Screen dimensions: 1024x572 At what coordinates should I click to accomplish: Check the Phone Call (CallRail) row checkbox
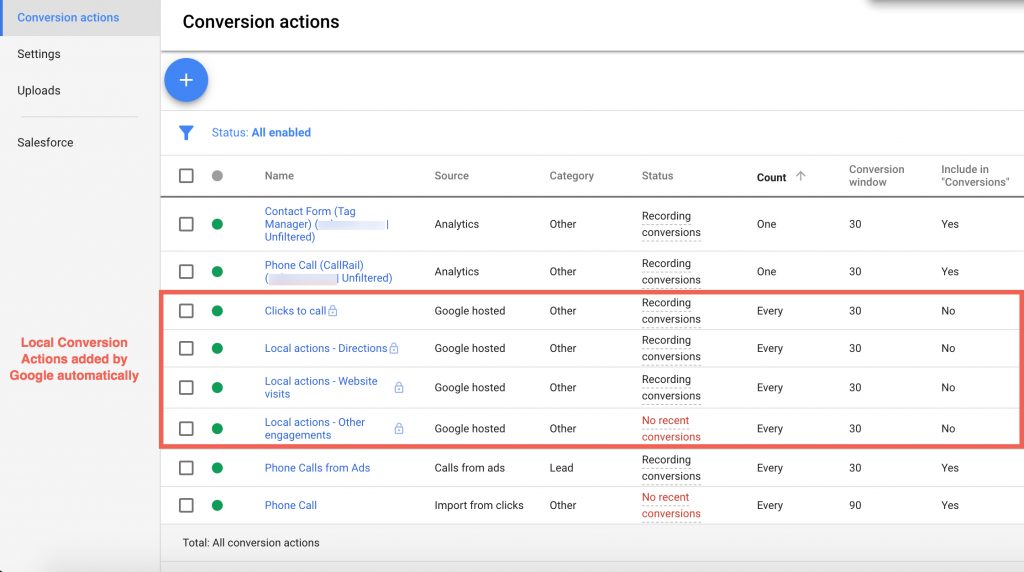(x=186, y=272)
